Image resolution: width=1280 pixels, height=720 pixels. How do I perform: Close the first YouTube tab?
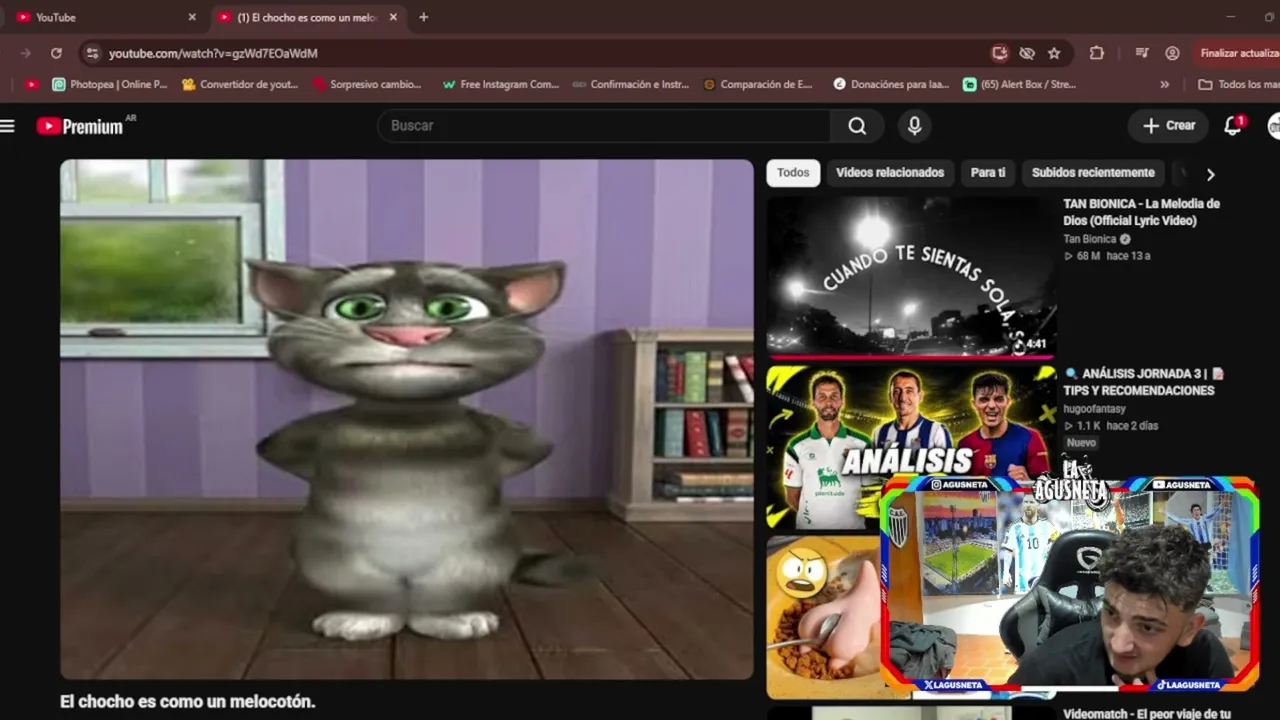pos(192,17)
